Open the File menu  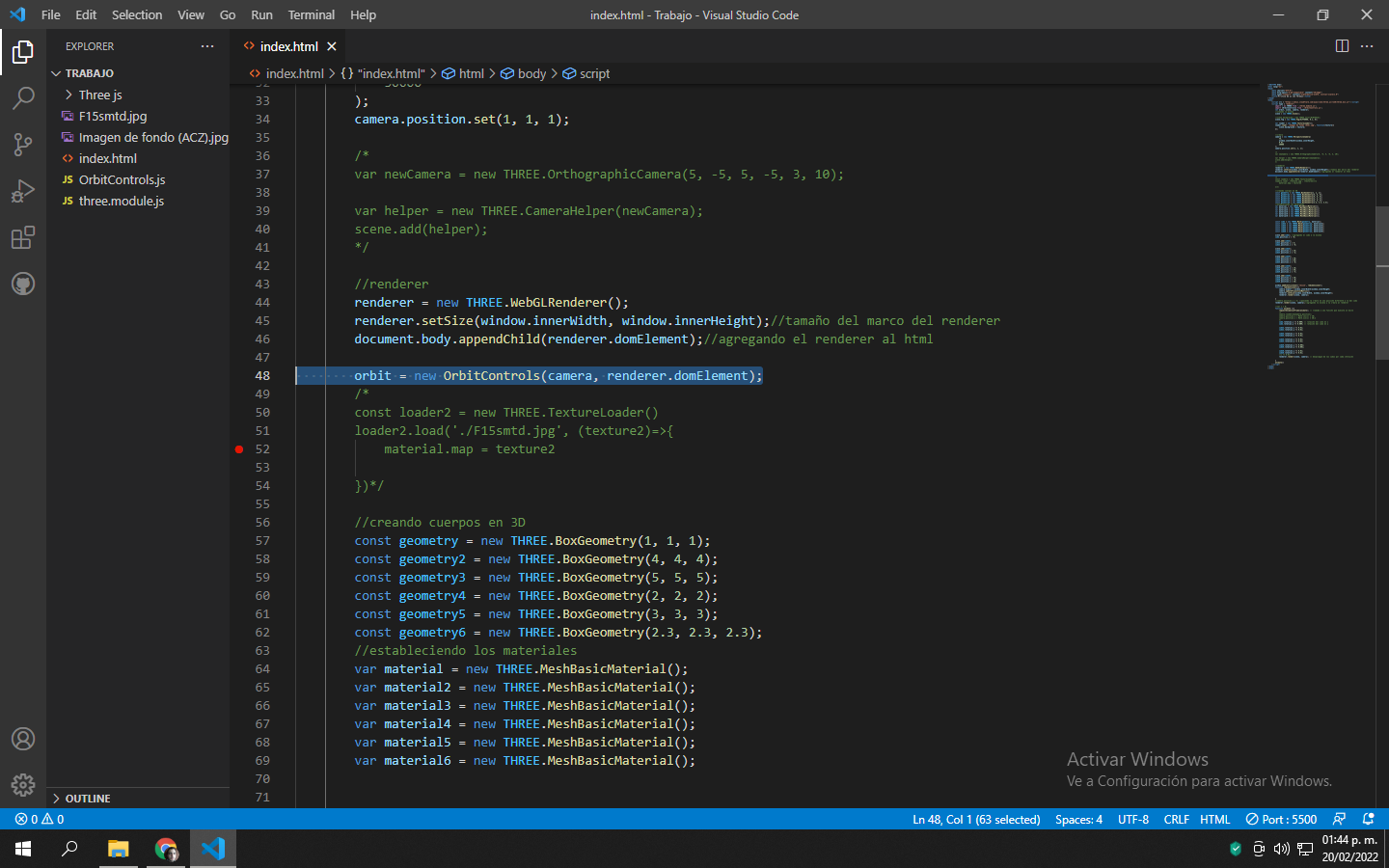coord(51,14)
